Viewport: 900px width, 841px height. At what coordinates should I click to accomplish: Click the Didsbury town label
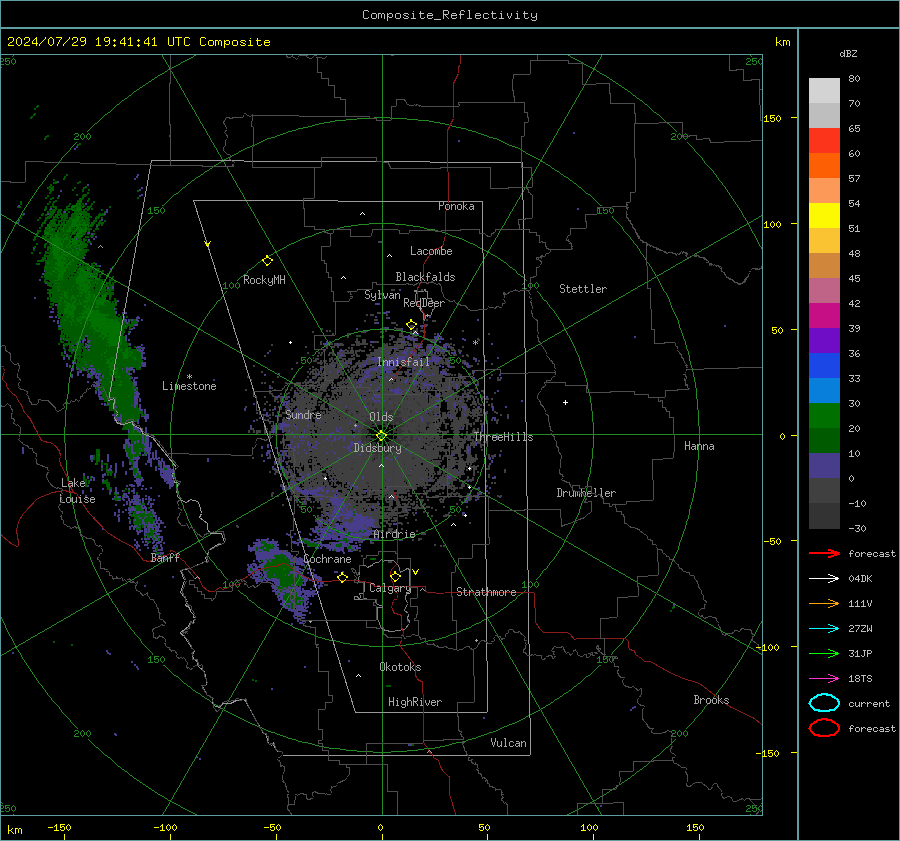click(377, 448)
